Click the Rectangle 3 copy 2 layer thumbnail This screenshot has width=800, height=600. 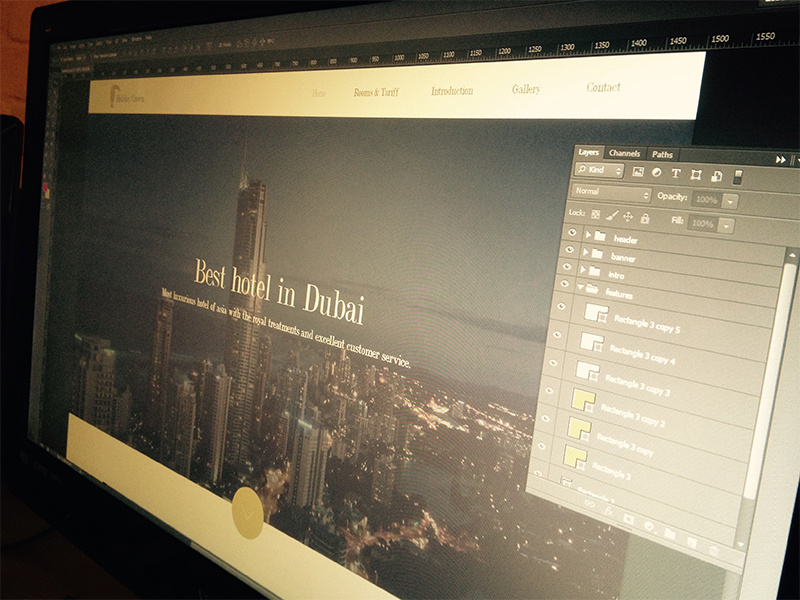[584, 401]
